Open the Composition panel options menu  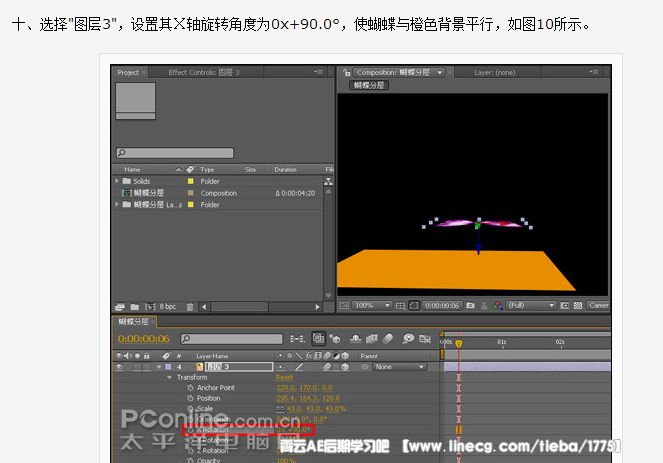click(x=594, y=72)
